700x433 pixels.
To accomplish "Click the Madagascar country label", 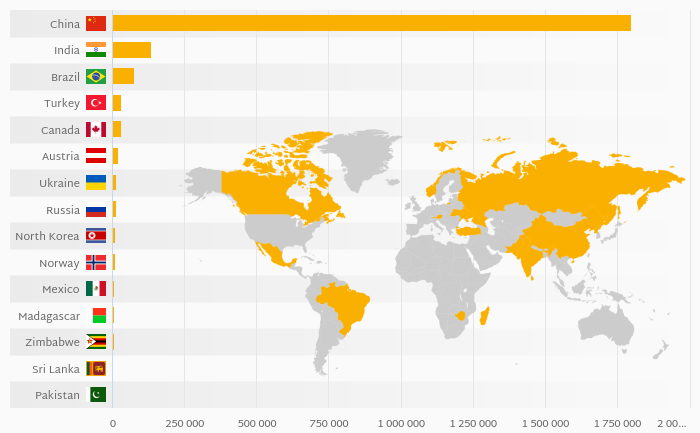I will pyautogui.click(x=49, y=316).
